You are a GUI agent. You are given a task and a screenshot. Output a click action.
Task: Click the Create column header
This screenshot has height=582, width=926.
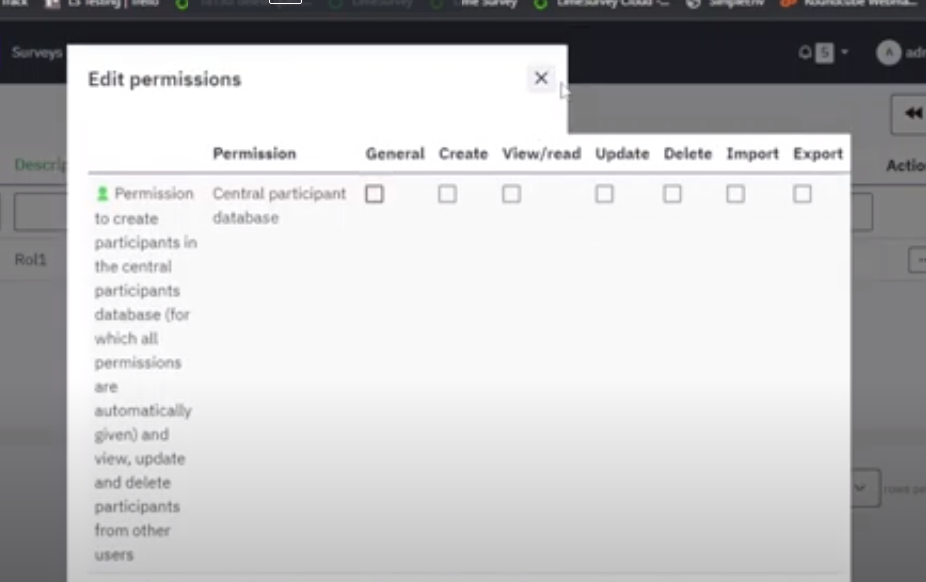[x=463, y=153]
